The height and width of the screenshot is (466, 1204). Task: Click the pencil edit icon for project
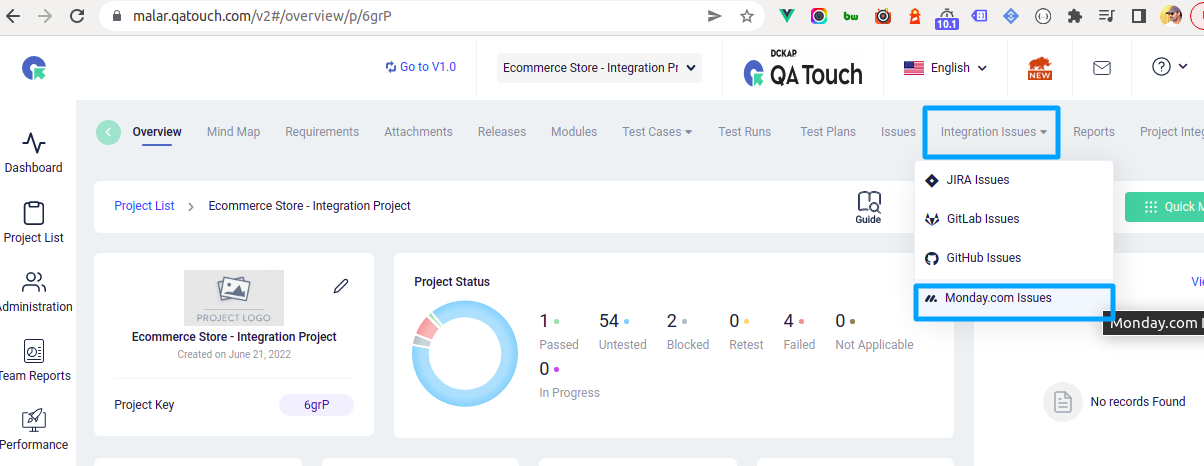341,286
